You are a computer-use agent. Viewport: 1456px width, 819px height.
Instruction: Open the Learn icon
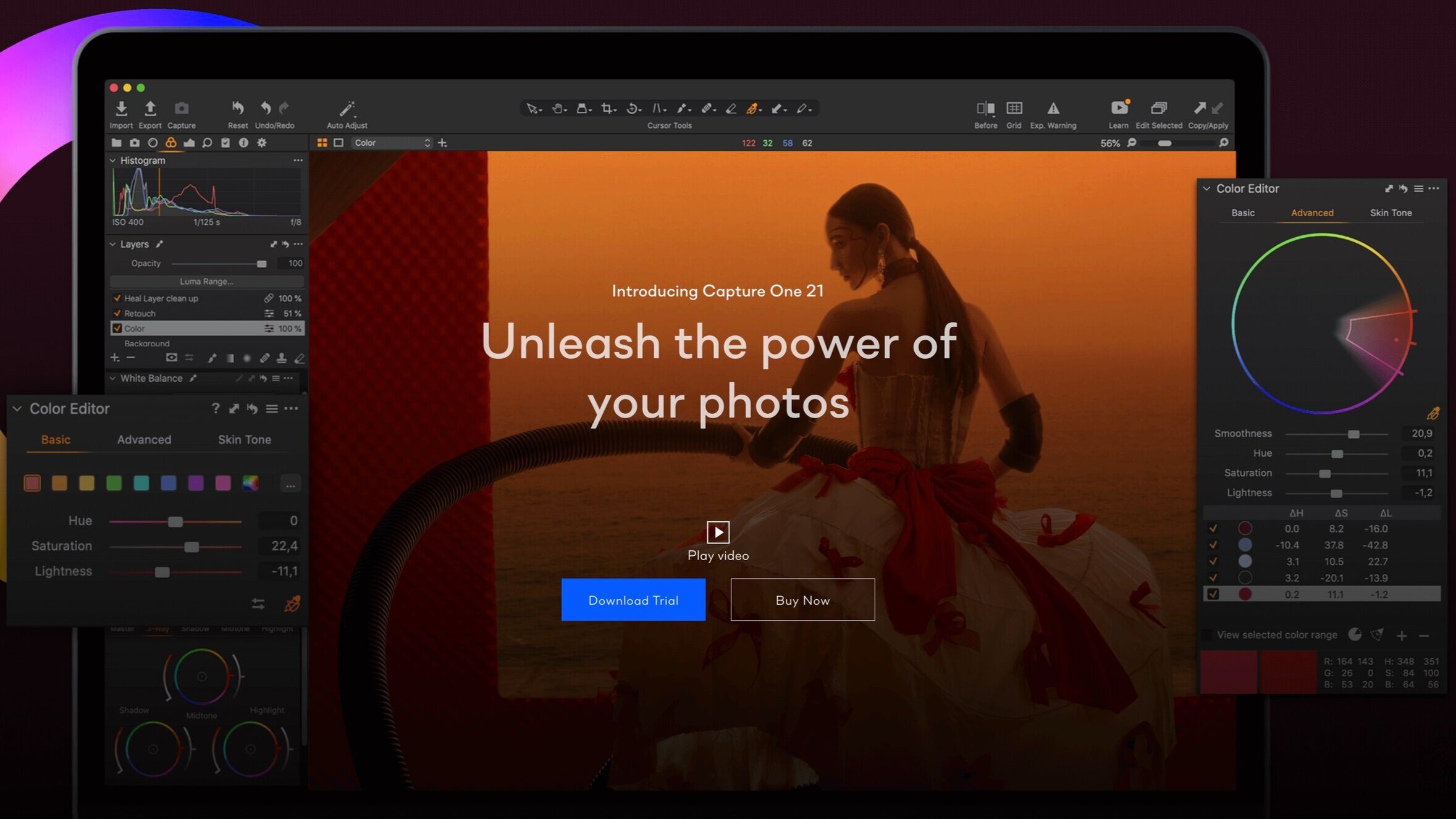click(x=1119, y=107)
